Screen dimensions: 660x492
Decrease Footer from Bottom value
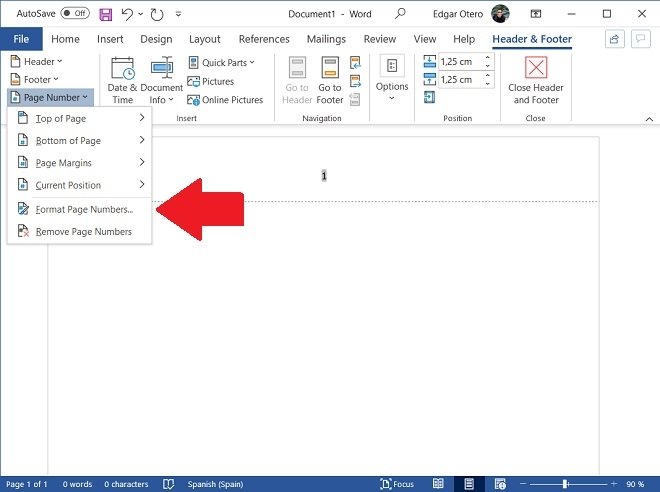(487, 84)
